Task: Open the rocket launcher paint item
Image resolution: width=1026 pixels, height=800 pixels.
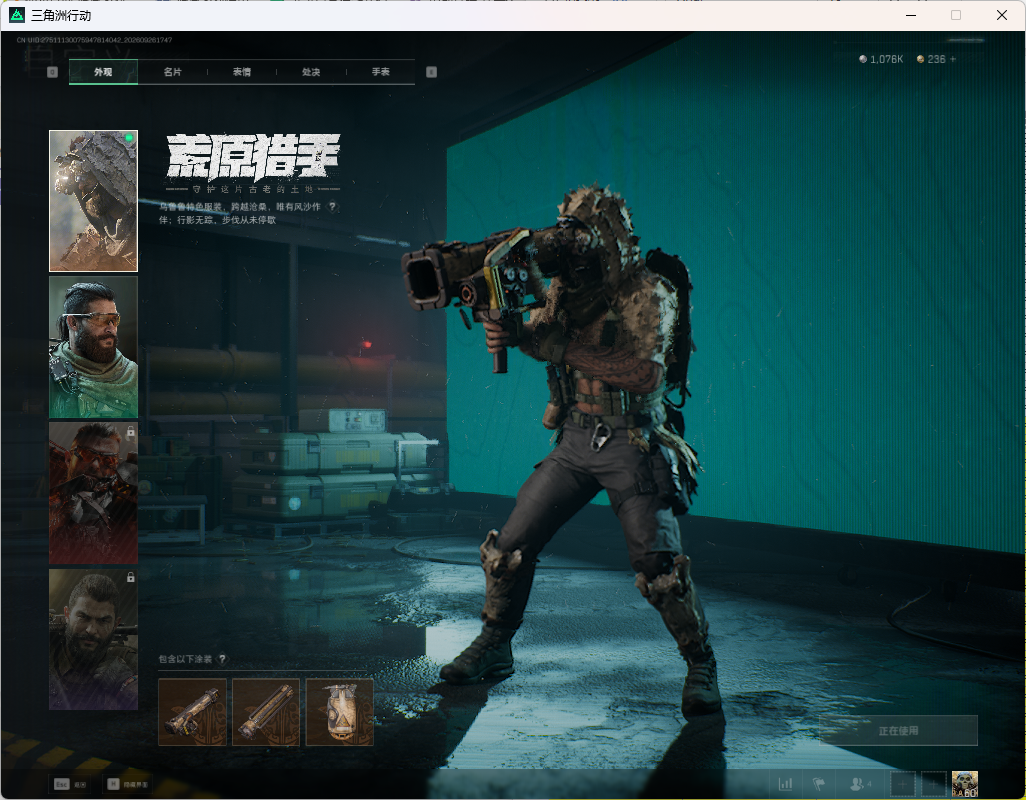Action: 192,712
